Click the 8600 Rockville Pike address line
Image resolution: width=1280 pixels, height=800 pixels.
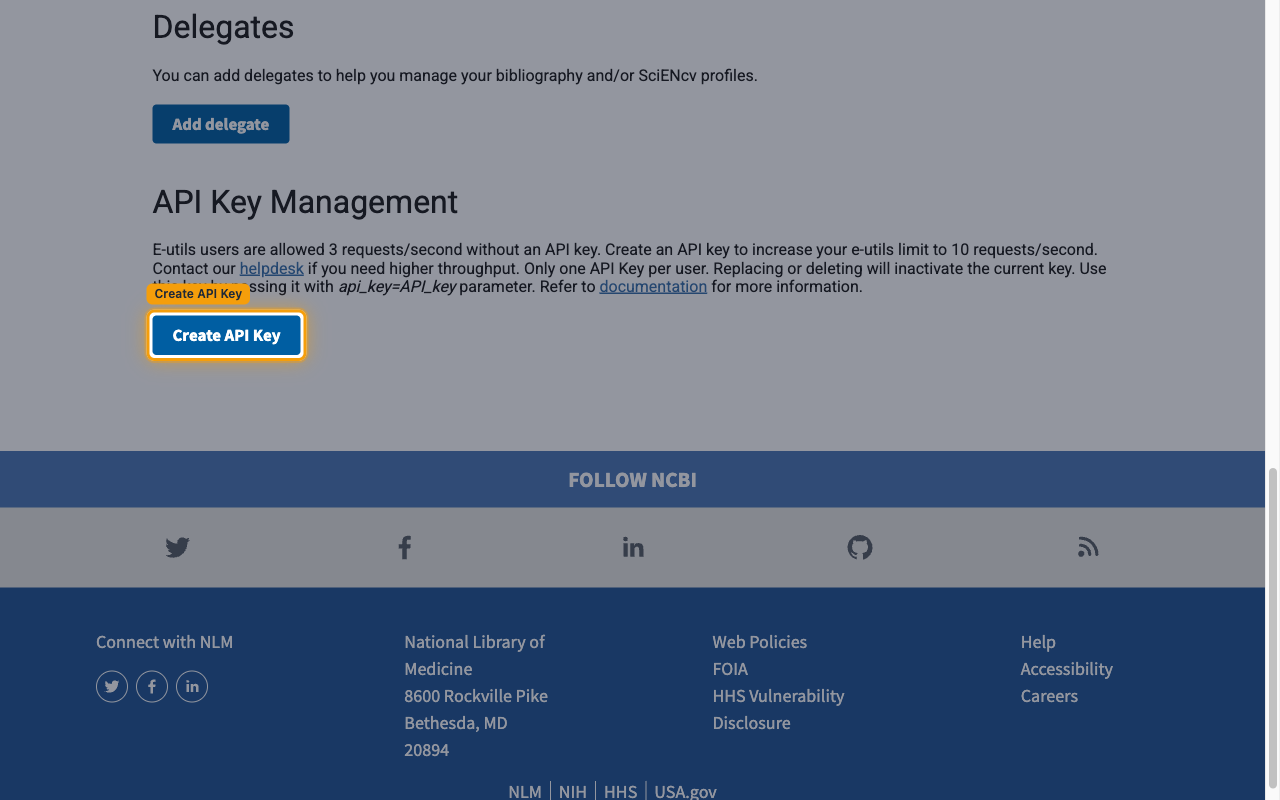click(x=476, y=696)
